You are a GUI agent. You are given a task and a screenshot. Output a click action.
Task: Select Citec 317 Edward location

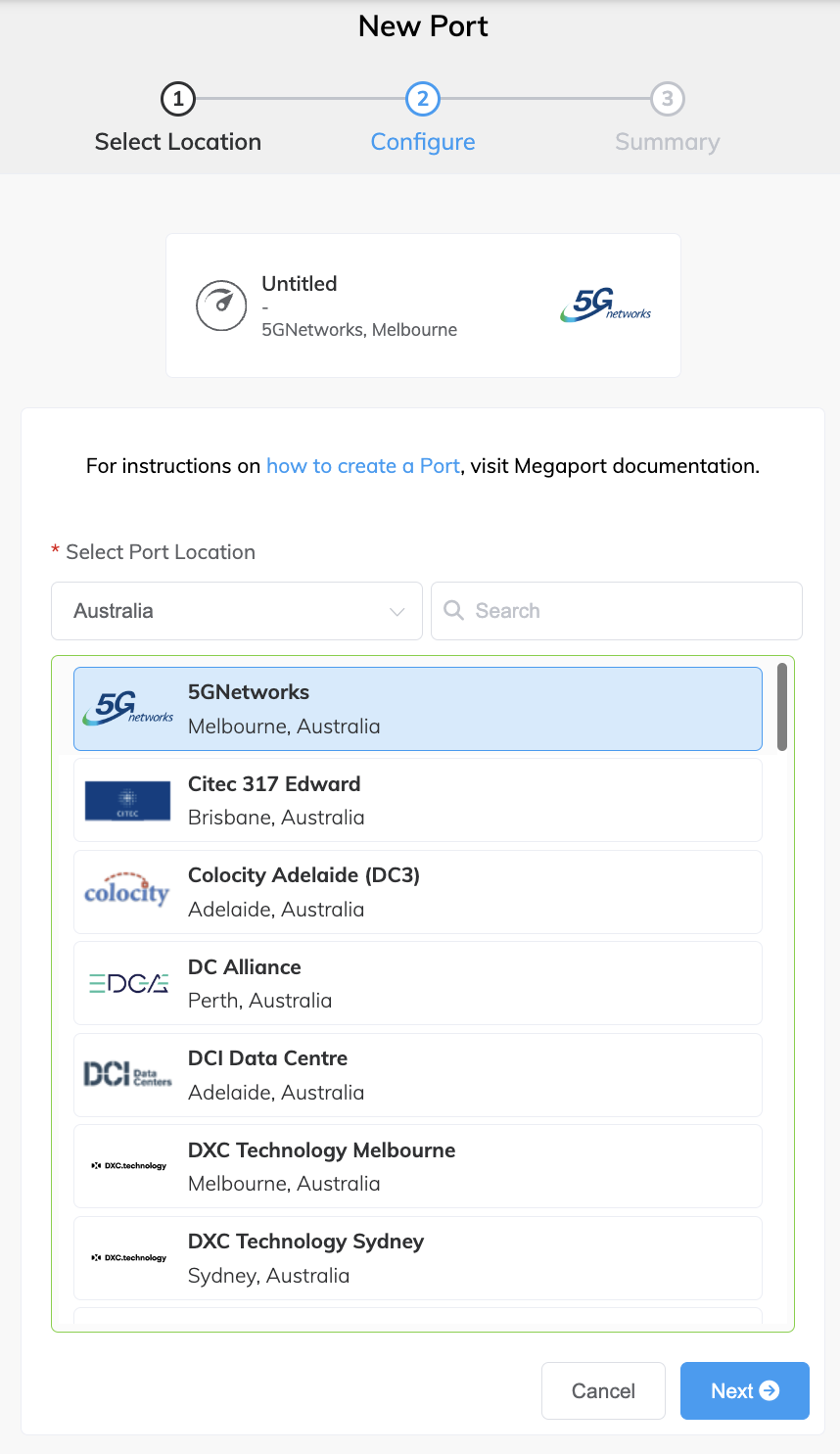click(418, 800)
